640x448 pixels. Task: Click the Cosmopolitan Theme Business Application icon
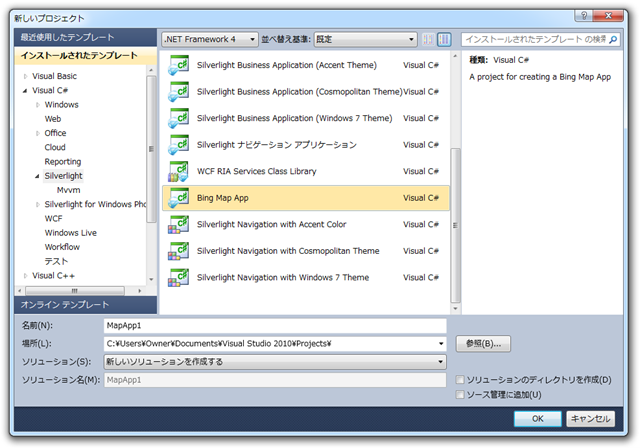coord(178,92)
